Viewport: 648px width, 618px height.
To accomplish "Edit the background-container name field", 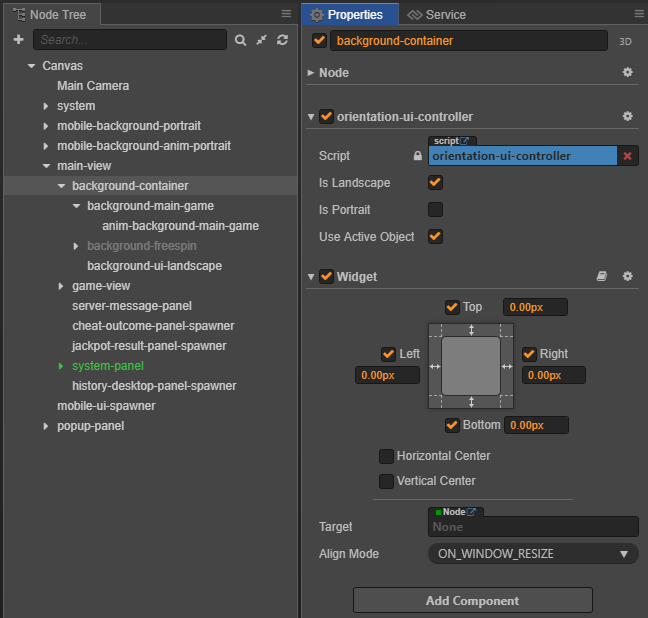I will [x=469, y=41].
